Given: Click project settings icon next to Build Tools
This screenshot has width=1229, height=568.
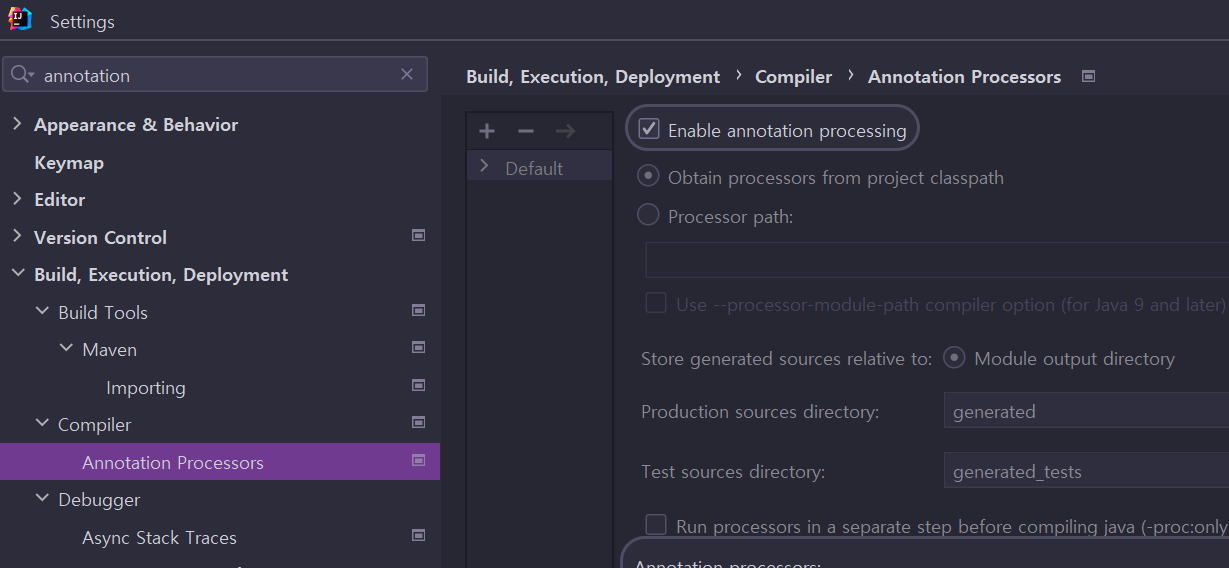Looking at the screenshot, I should [x=419, y=311].
